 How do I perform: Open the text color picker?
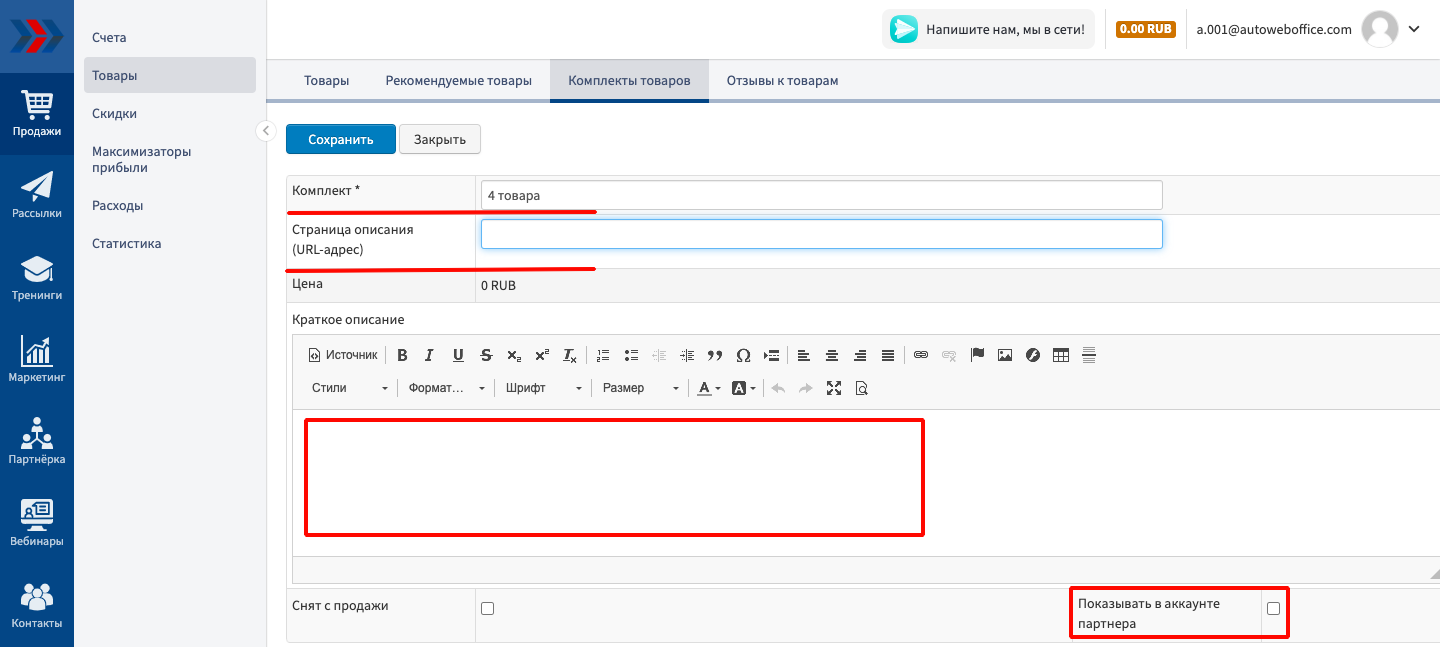[708, 388]
